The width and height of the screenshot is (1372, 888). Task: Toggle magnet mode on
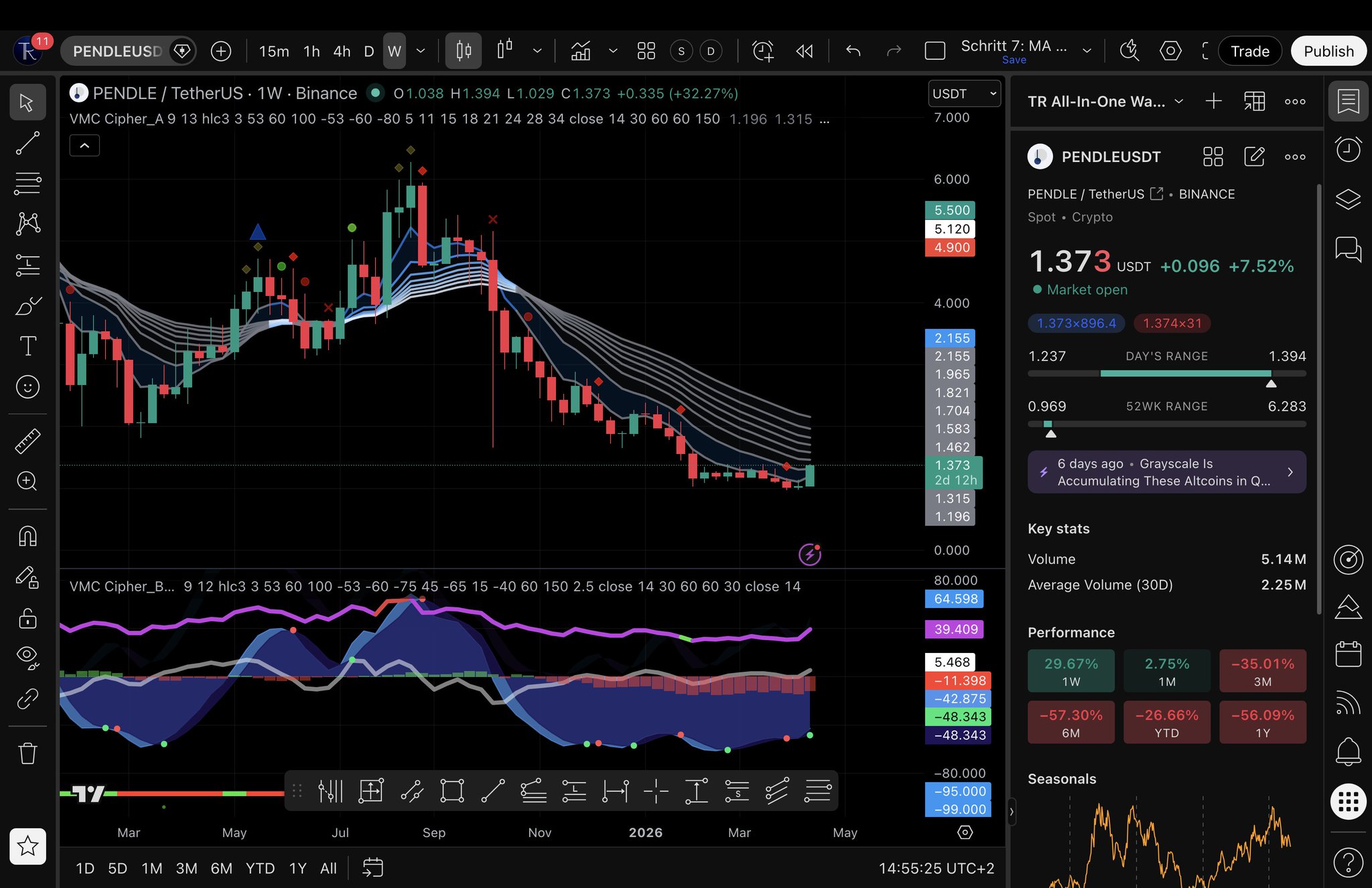[x=27, y=536]
